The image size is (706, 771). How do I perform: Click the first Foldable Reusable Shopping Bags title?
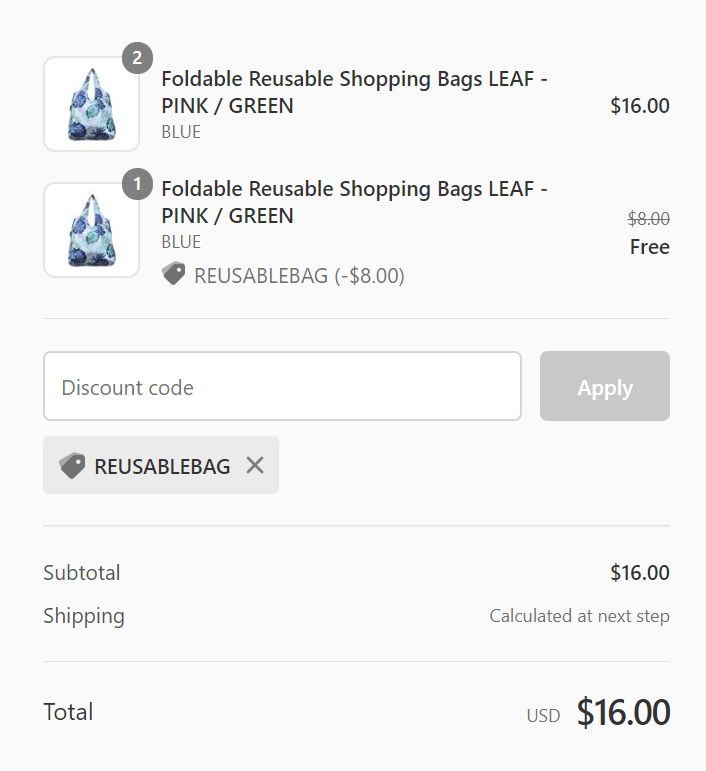point(354,92)
